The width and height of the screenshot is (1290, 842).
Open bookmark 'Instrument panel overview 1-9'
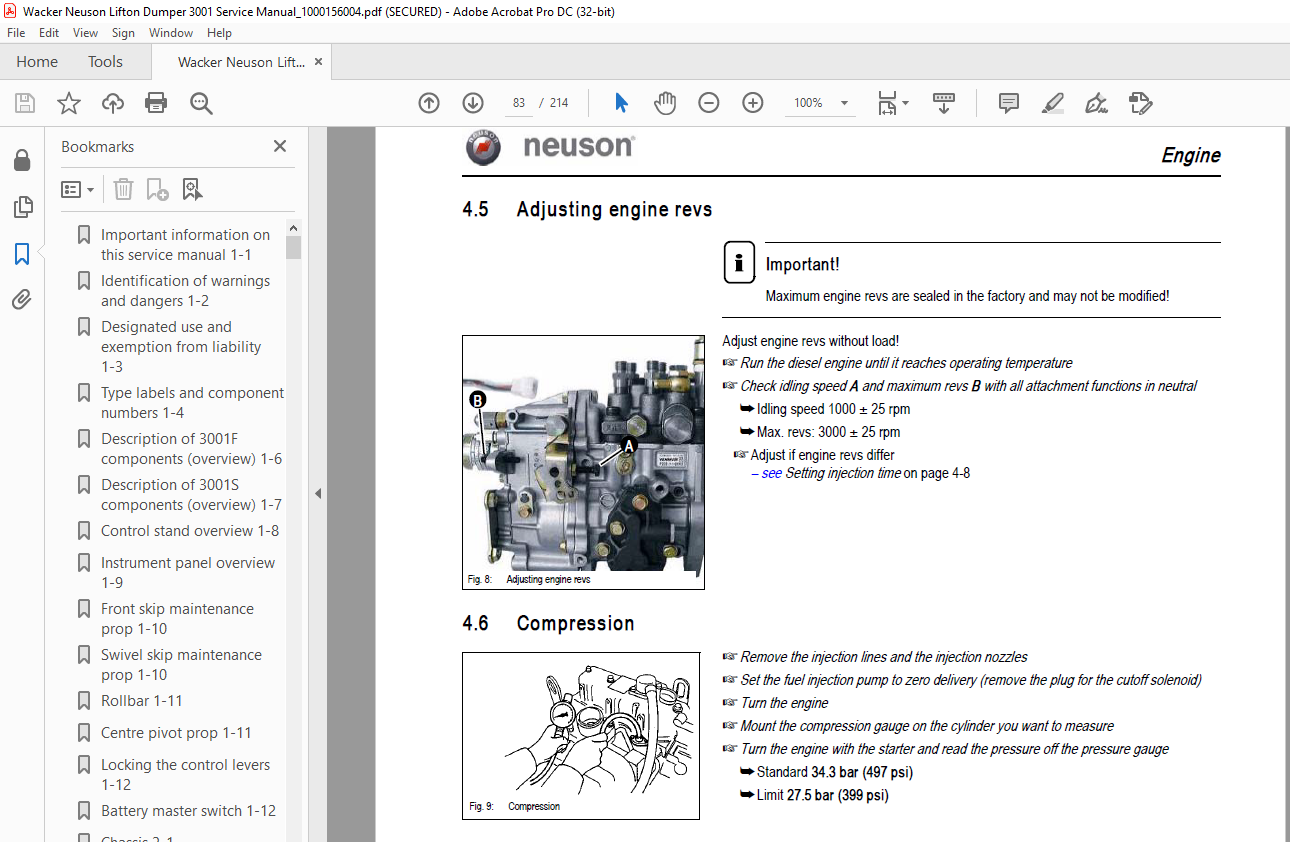188,573
